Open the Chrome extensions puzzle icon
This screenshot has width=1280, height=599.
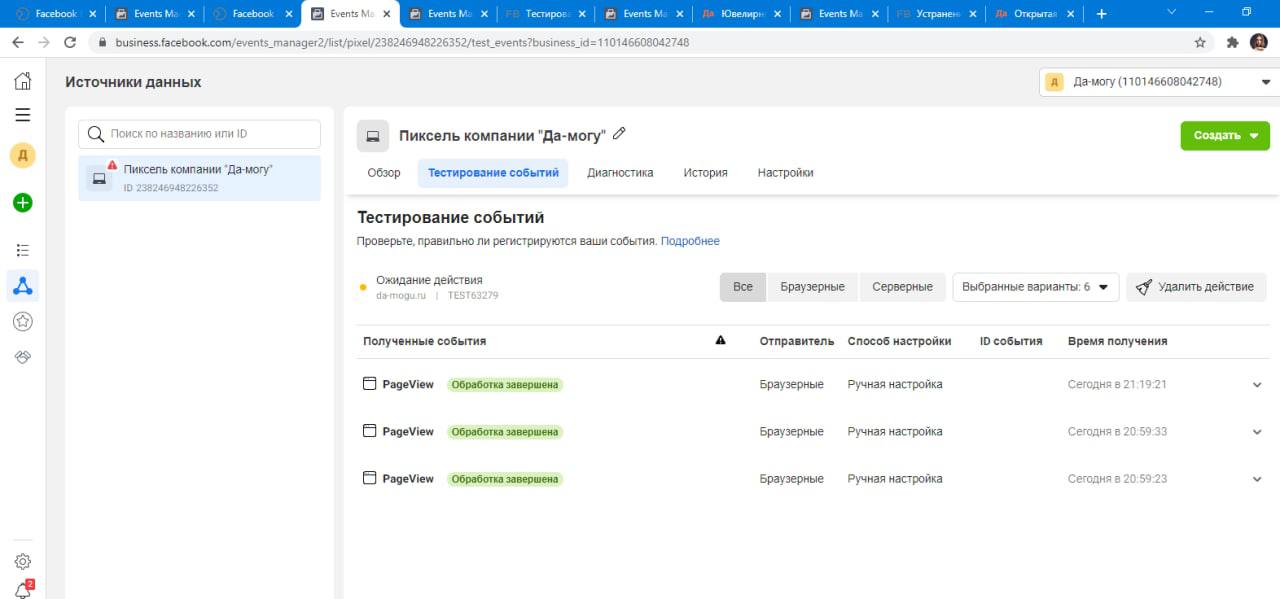1232,43
